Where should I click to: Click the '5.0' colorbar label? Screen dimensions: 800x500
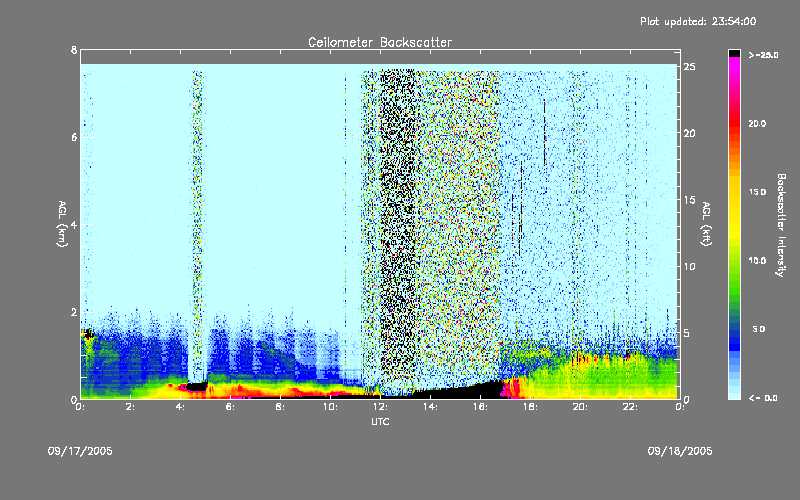tap(759, 329)
